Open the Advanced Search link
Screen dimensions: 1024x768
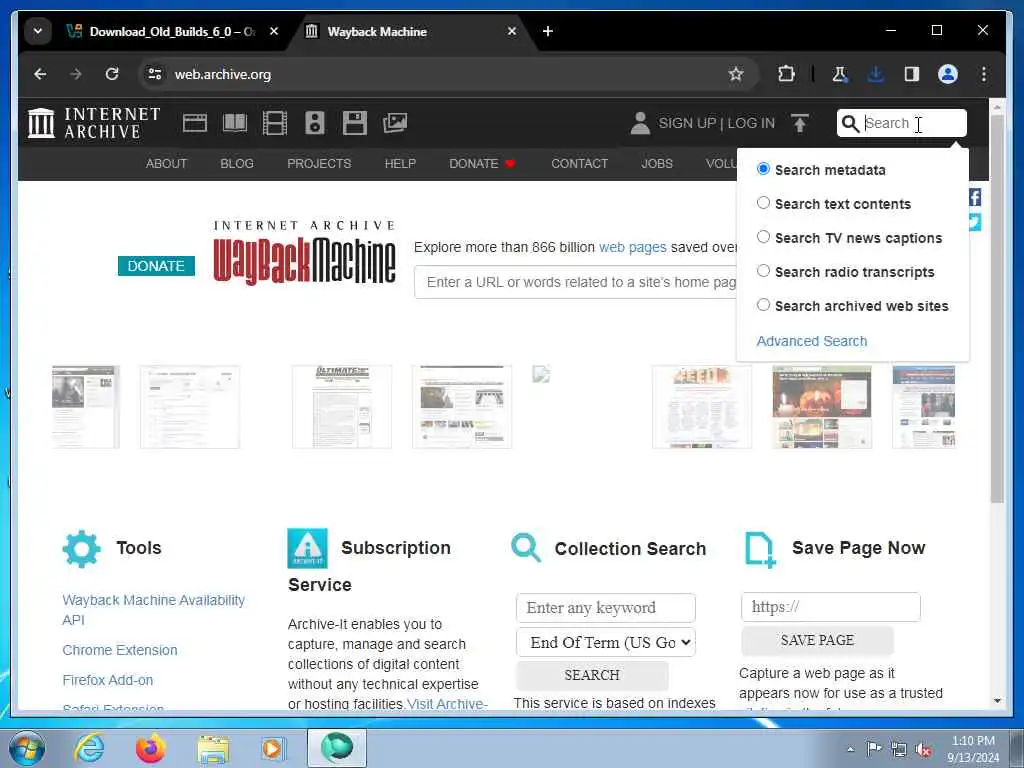coord(812,341)
